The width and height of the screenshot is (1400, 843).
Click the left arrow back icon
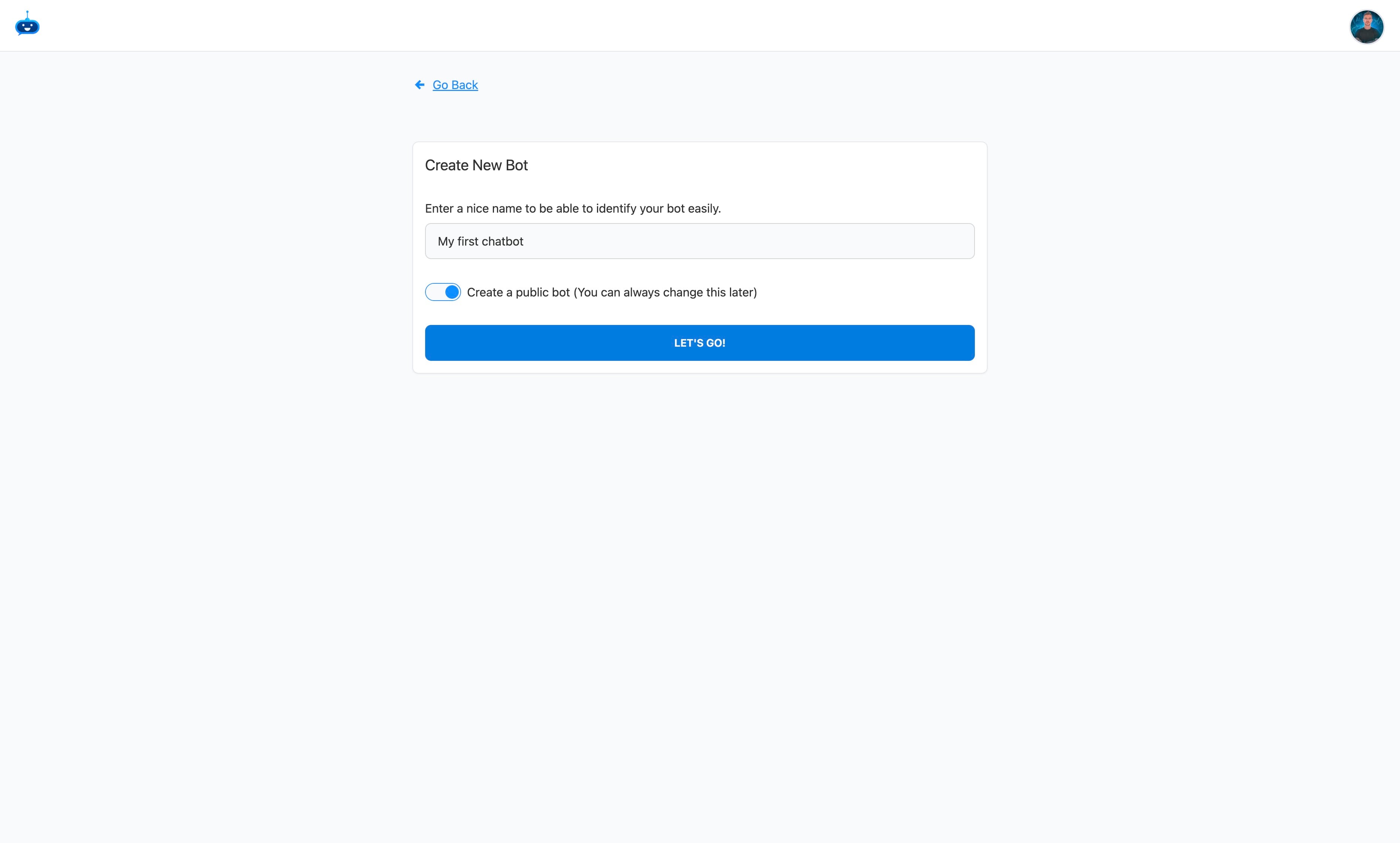click(x=419, y=85)
